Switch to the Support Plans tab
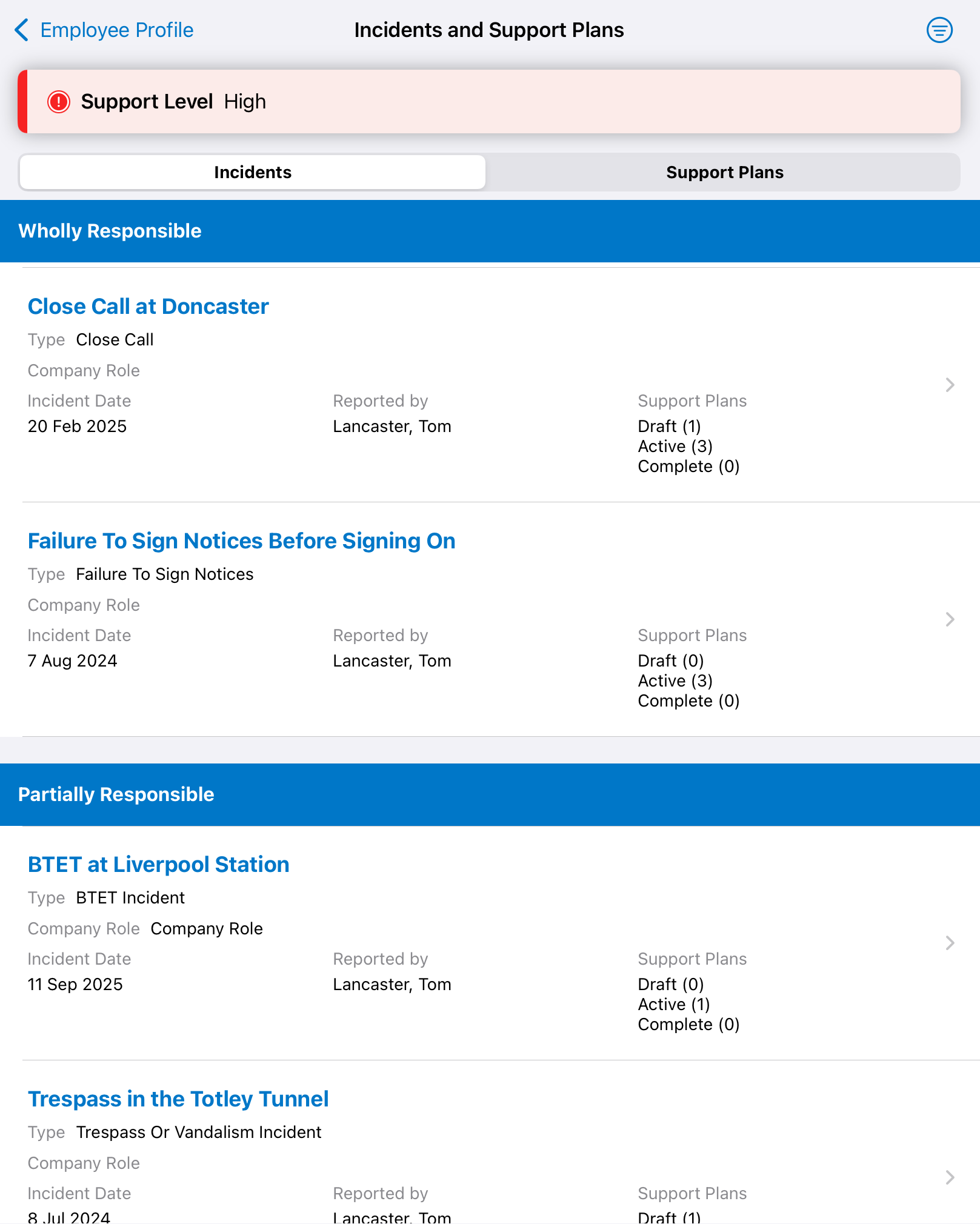Image resolution: width=980 pixels, height=1224 pixels. coord(724,173)
